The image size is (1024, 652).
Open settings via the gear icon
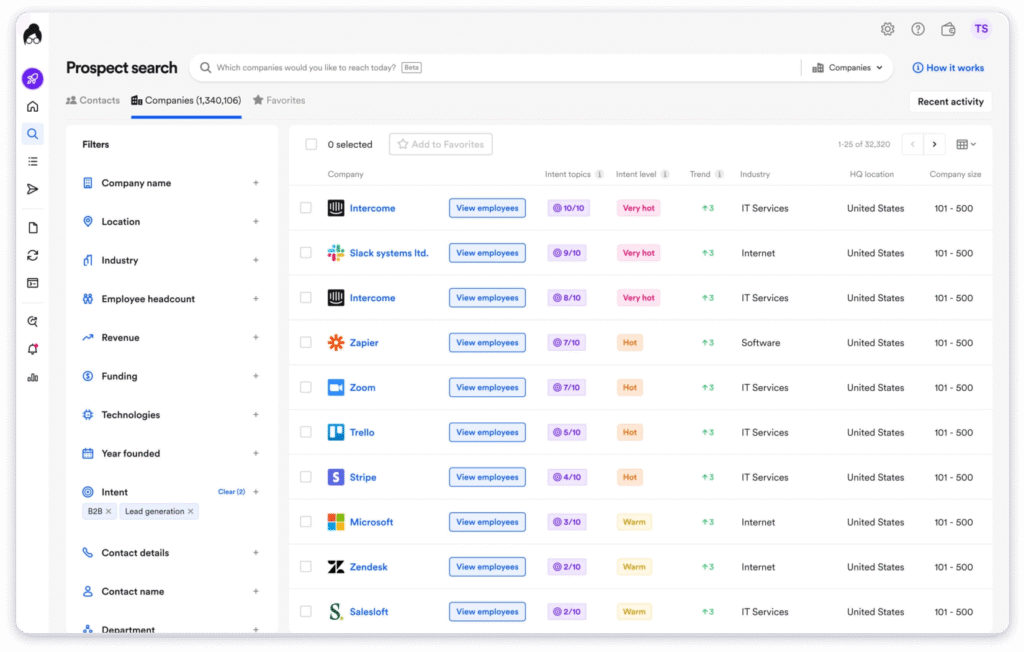(887, 29)
